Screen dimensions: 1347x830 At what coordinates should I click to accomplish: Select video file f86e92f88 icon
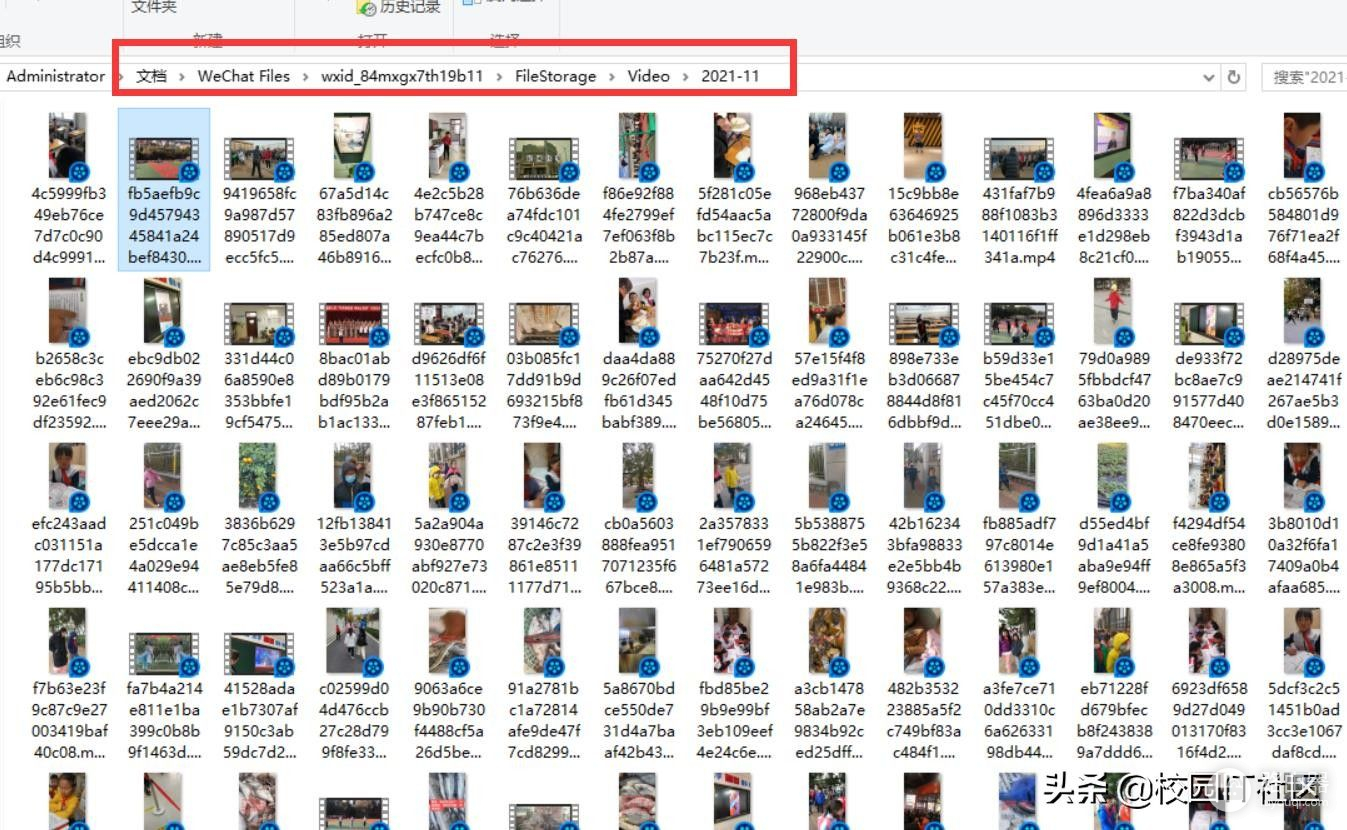(x=638, y=146)
